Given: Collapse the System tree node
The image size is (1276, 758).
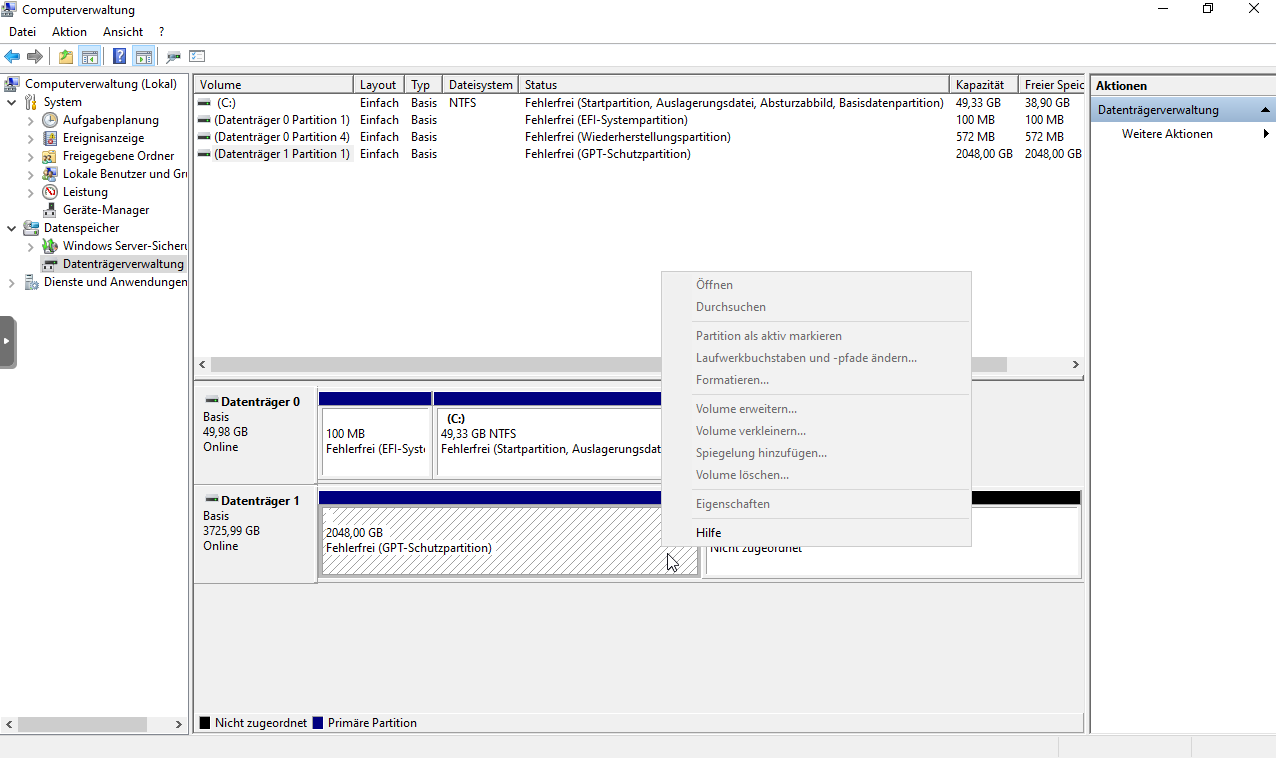Looking at the screenshot, I should coord(11,102).
